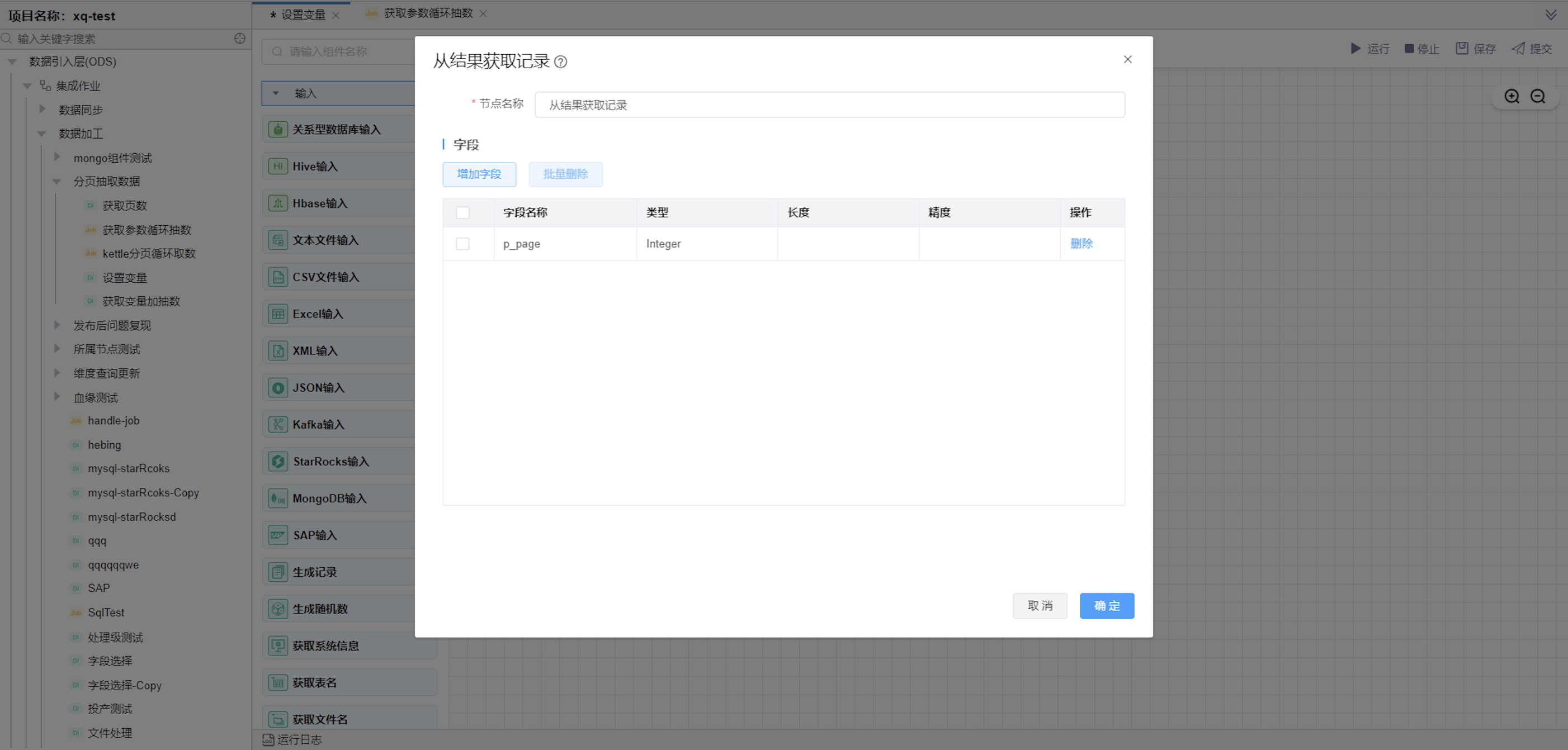This screenshot has width=1568, height=750.
Task: Confirm dialog with 确定 button
Action: click(x=1106, y=605)
